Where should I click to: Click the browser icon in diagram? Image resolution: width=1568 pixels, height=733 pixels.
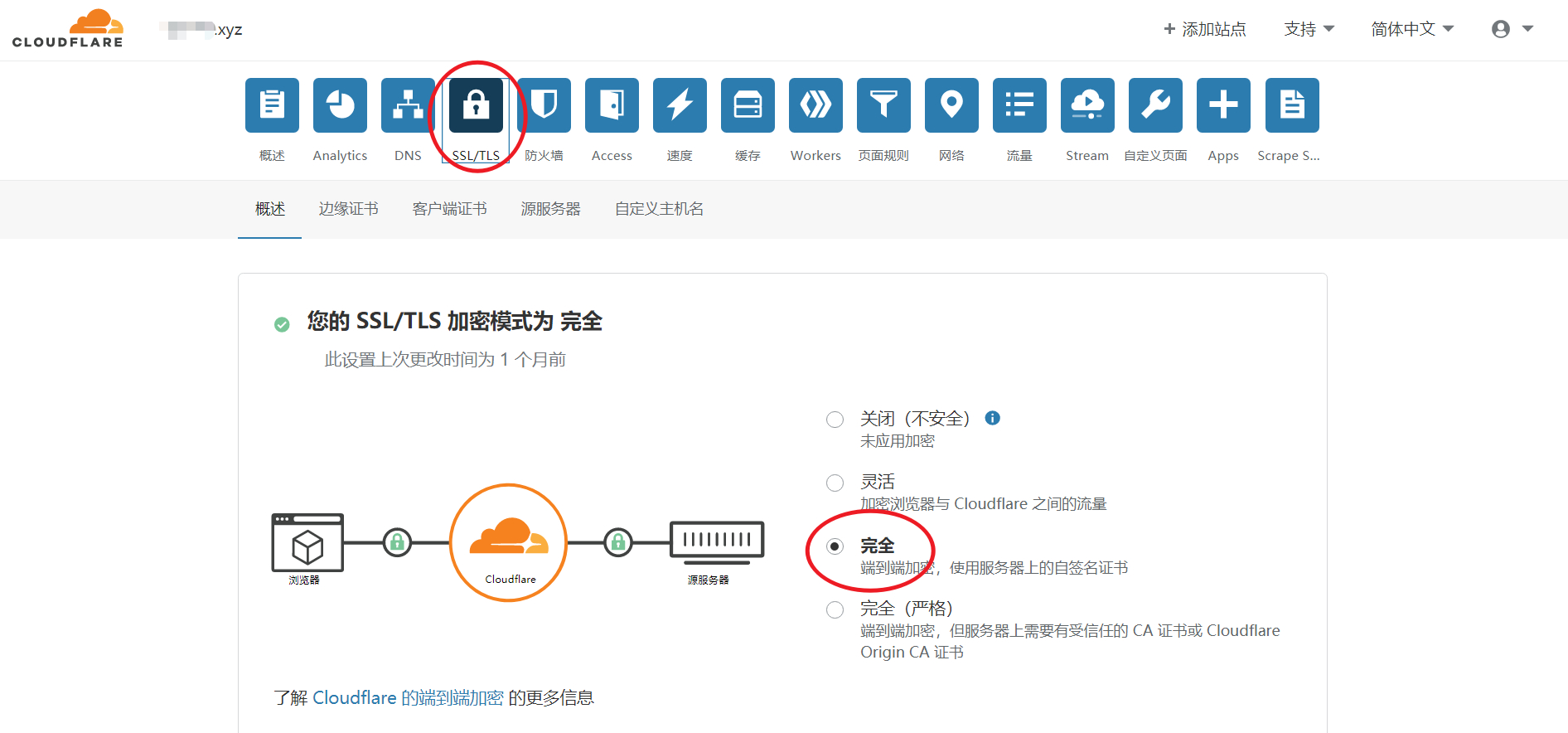point(307,542)
